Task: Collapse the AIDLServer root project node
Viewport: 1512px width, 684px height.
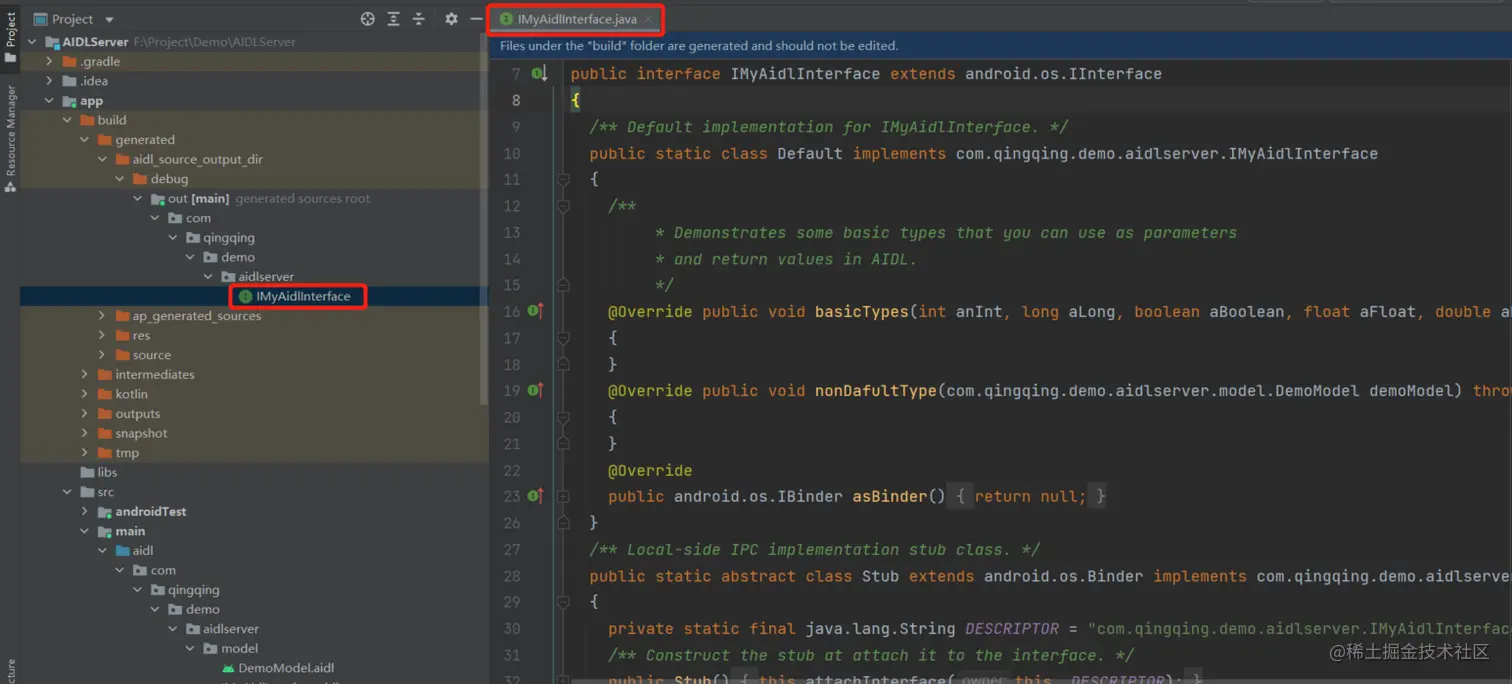Action: 32,42
